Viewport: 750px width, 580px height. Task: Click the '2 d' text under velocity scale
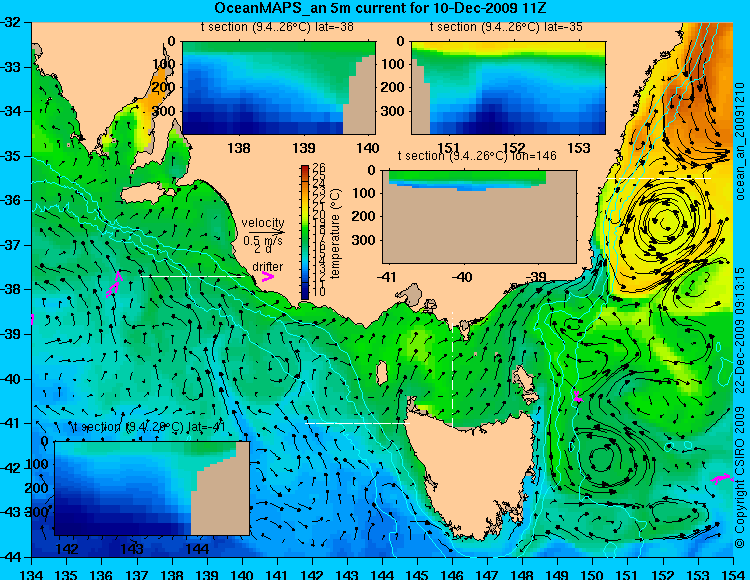(x=263, y=249)
